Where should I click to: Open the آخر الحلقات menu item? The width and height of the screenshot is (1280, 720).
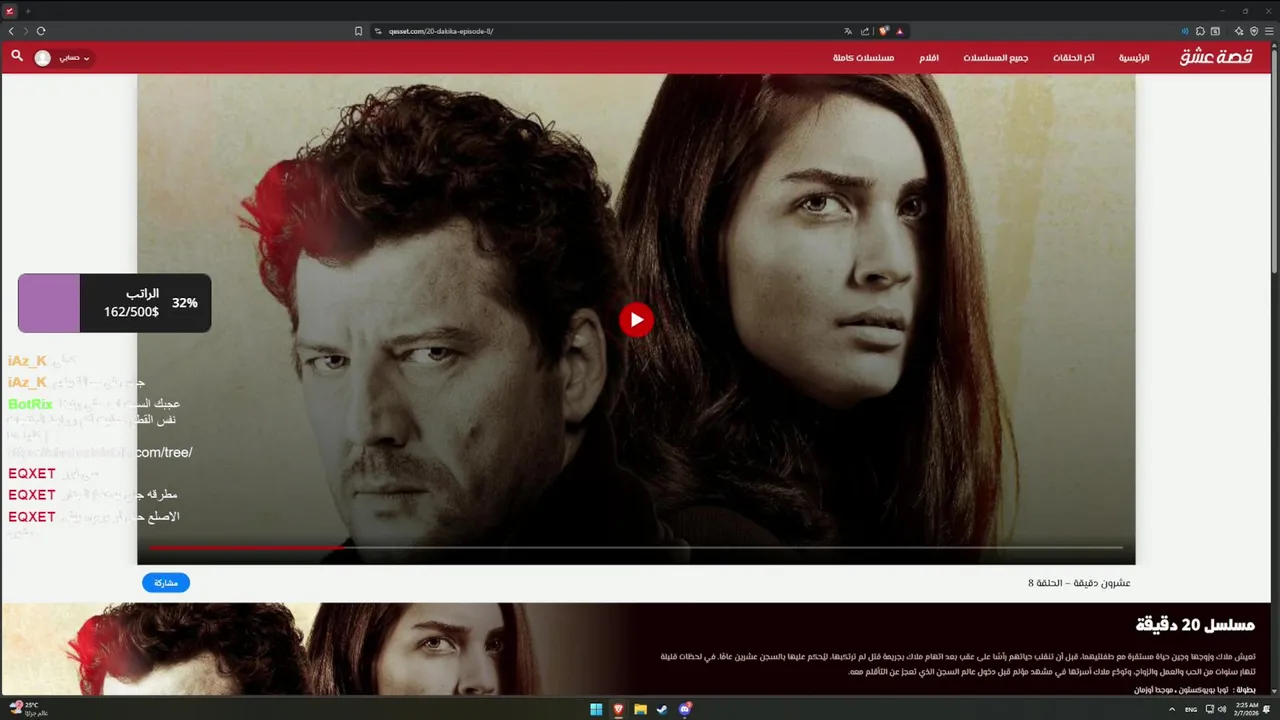[x=1073, y=58]
